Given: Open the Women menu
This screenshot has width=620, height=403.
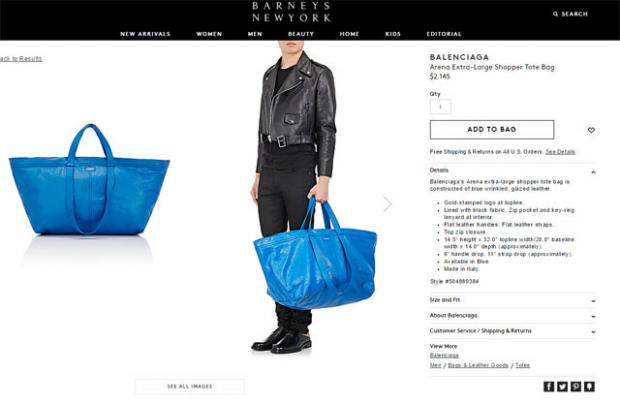Looking at the screenshot, I should coord(209,34).
